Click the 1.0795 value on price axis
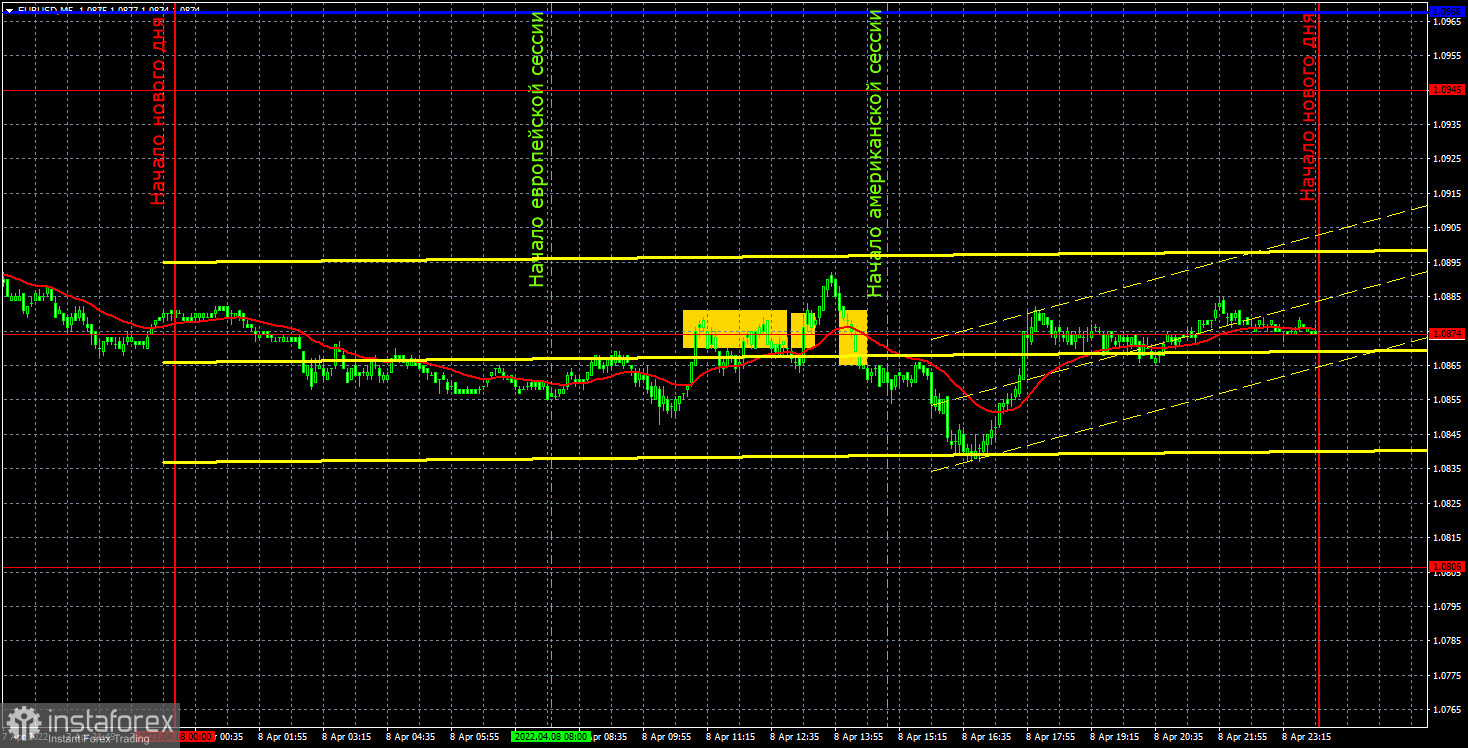 click(x=1448, y=607)
